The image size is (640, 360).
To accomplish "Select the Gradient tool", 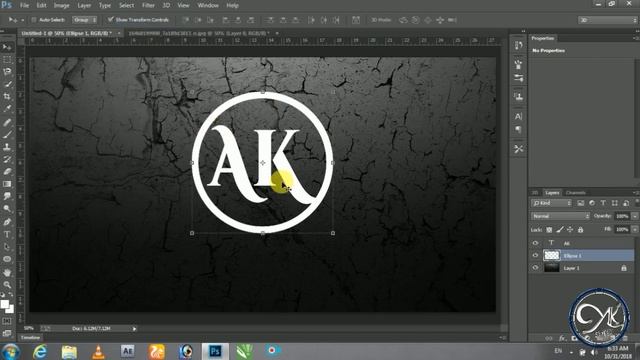I will pyautogui.click(x=7, y=184).
